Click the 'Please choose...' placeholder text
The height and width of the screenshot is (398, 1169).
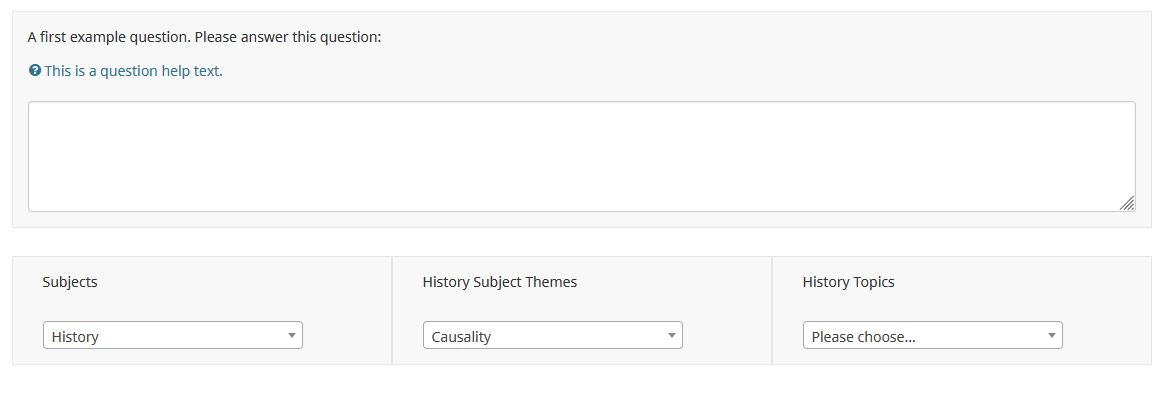click(863, 337)
